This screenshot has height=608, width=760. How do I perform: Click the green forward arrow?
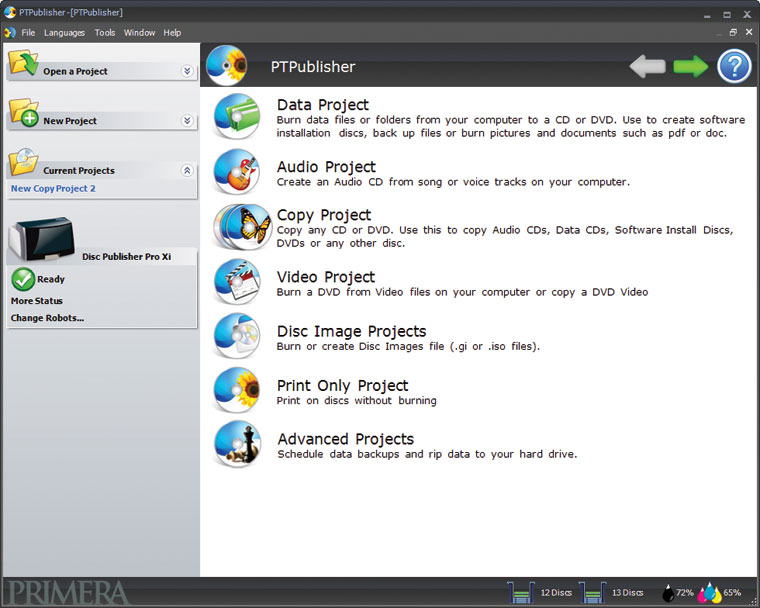pos(691,66)
